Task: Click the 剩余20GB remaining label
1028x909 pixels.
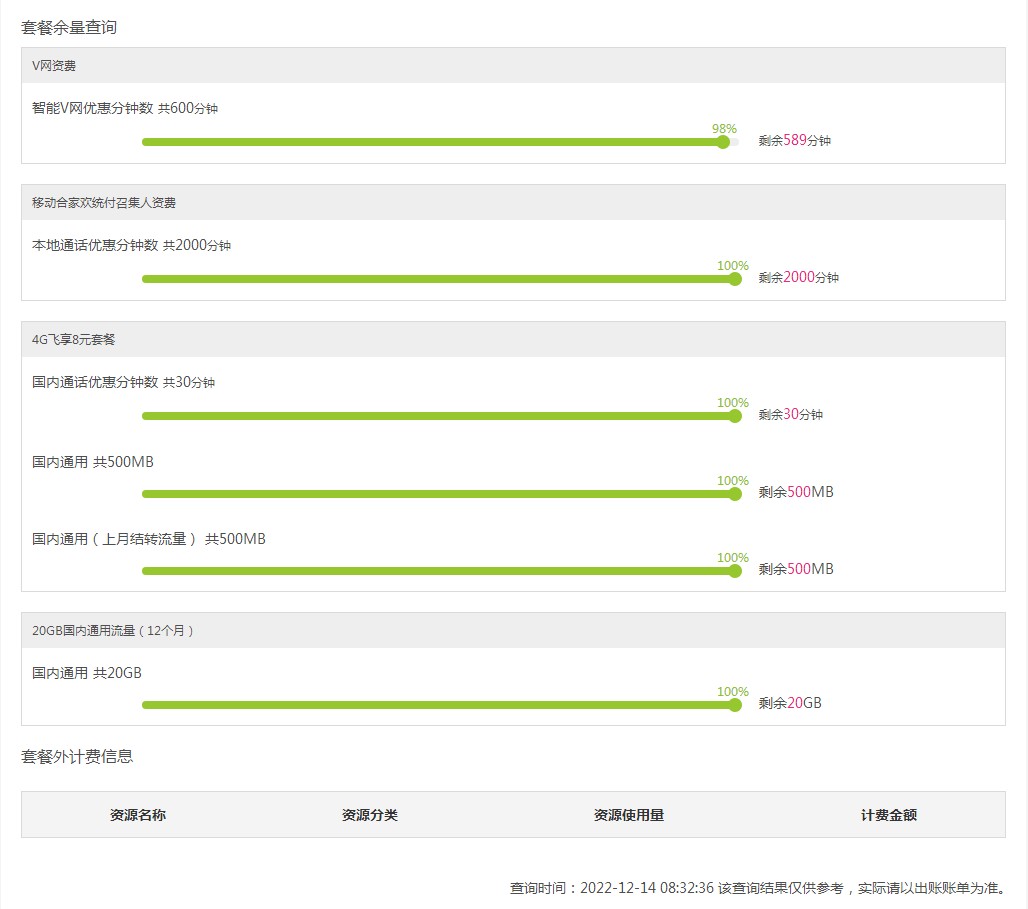Action: [x=790, y=704]
